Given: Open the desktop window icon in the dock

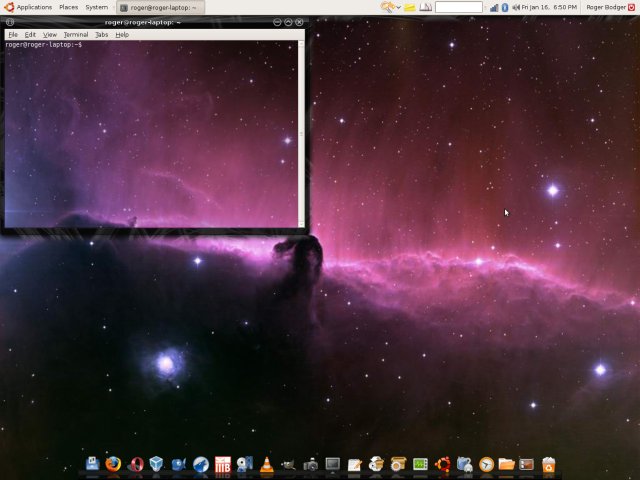Looking at the screenshot, I should 527,464.
